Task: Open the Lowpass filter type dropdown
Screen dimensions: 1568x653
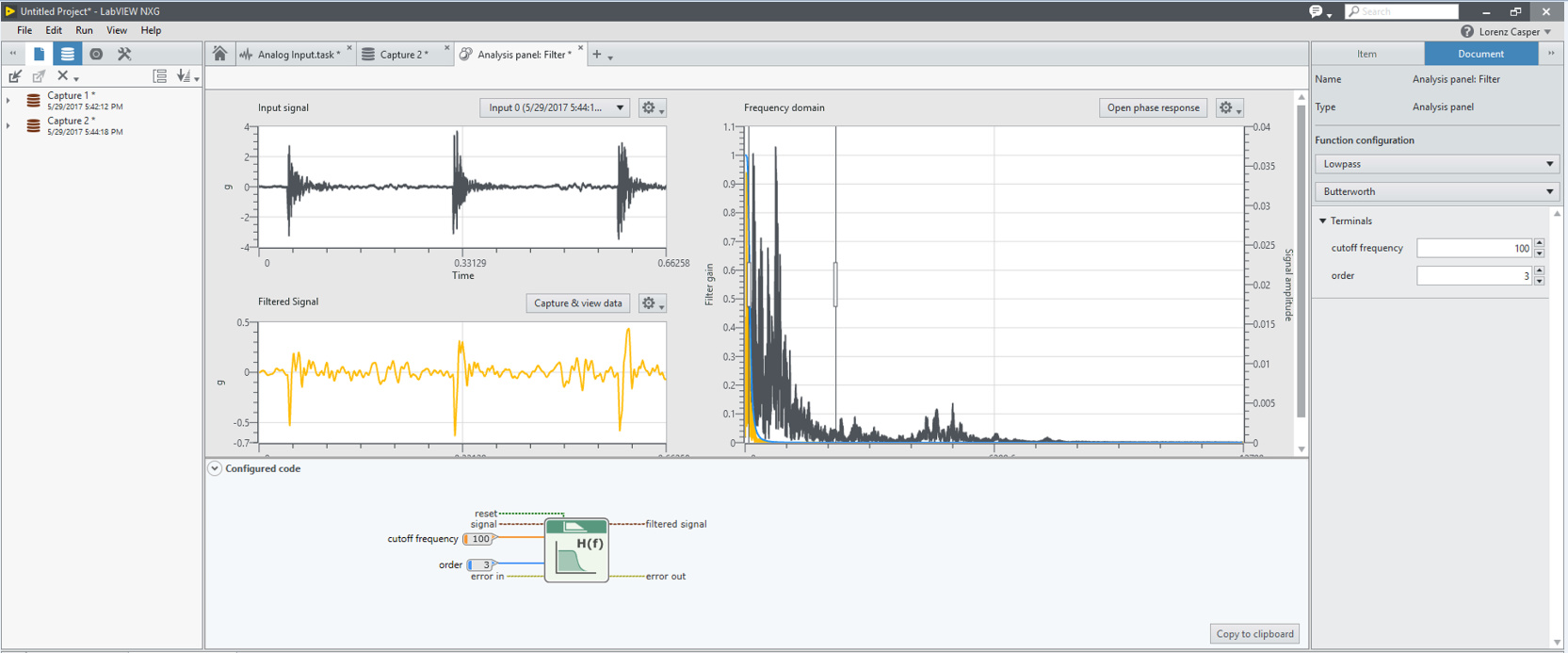Action: pyautogui.click(x=1436, y=164)
